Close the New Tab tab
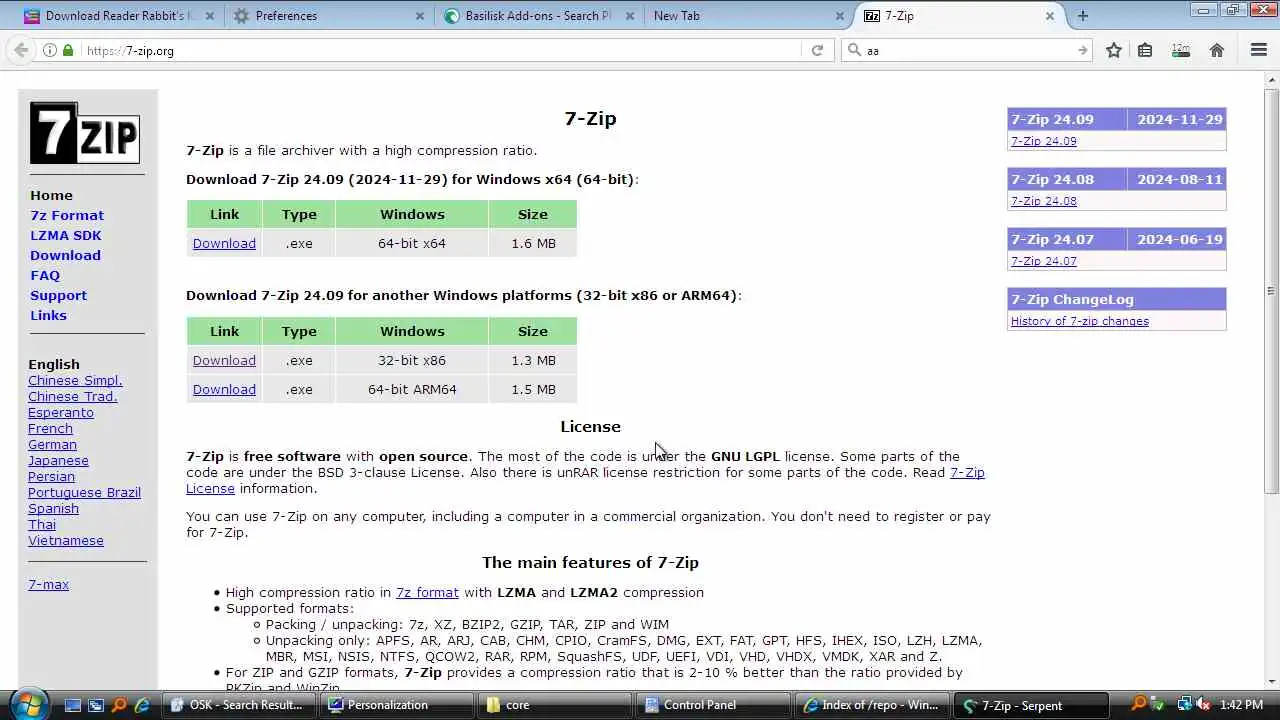Image resolution: width=1280 pixels, height=720 pixels. [840, 16]
